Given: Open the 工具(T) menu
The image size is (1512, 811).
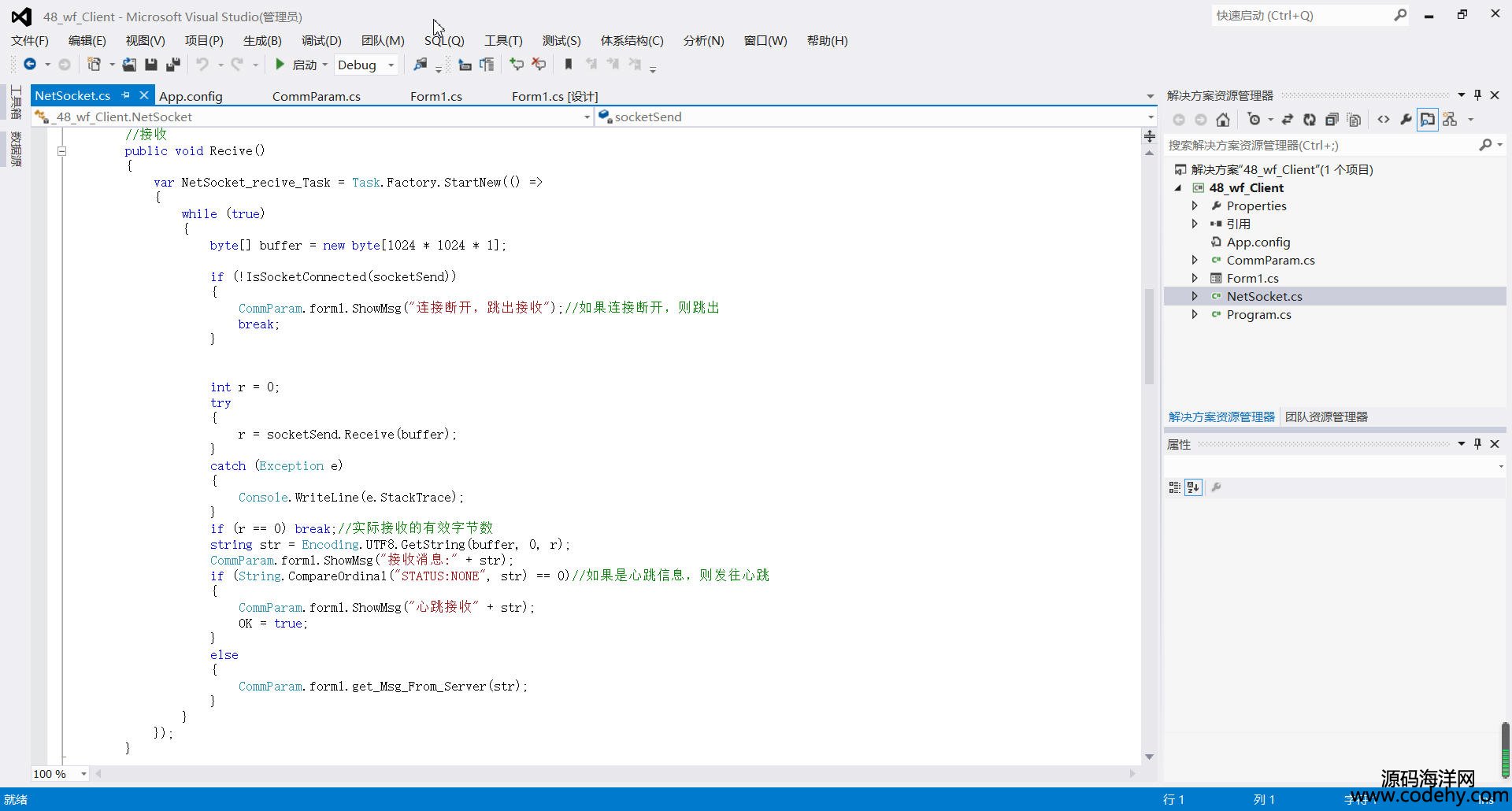Looking at the screenshot, I should click(503, 40).
